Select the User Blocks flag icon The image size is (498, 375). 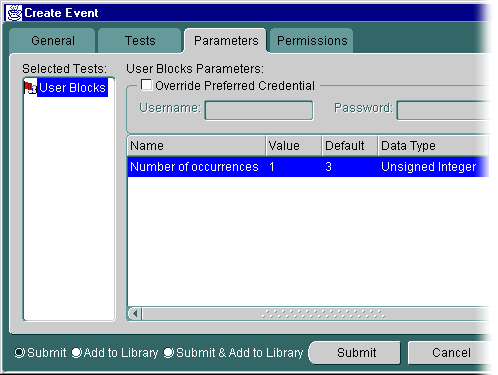(30, 88)
